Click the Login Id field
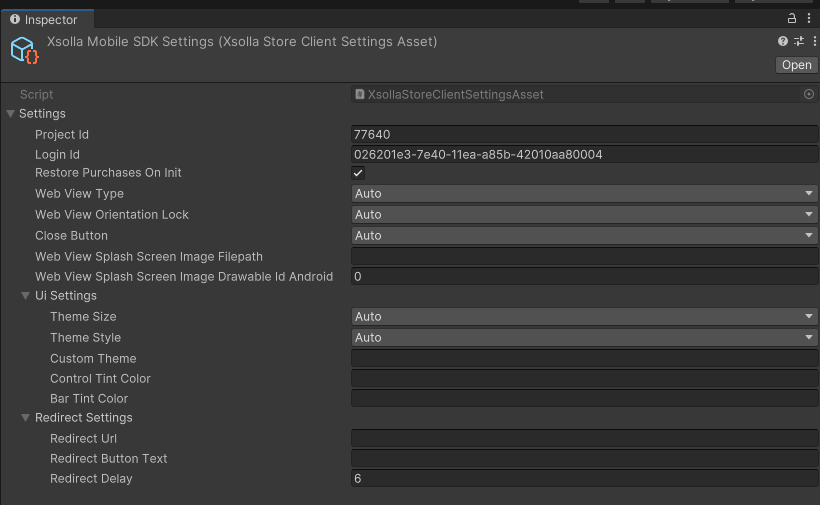 click(x=585, y=154)
